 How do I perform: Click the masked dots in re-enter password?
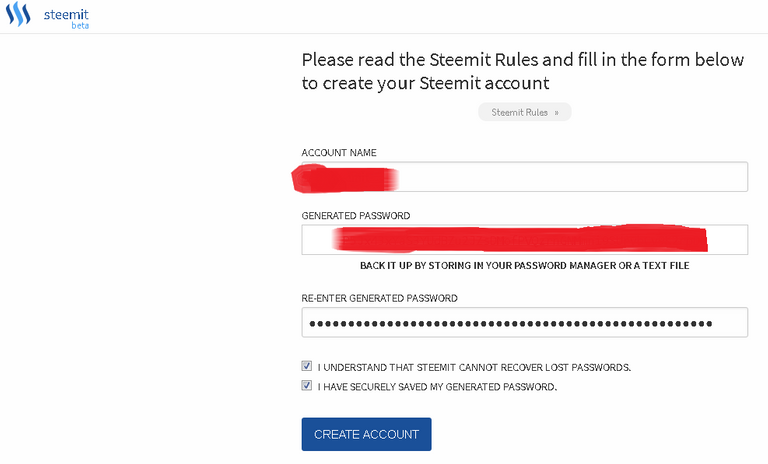(510, 323)
